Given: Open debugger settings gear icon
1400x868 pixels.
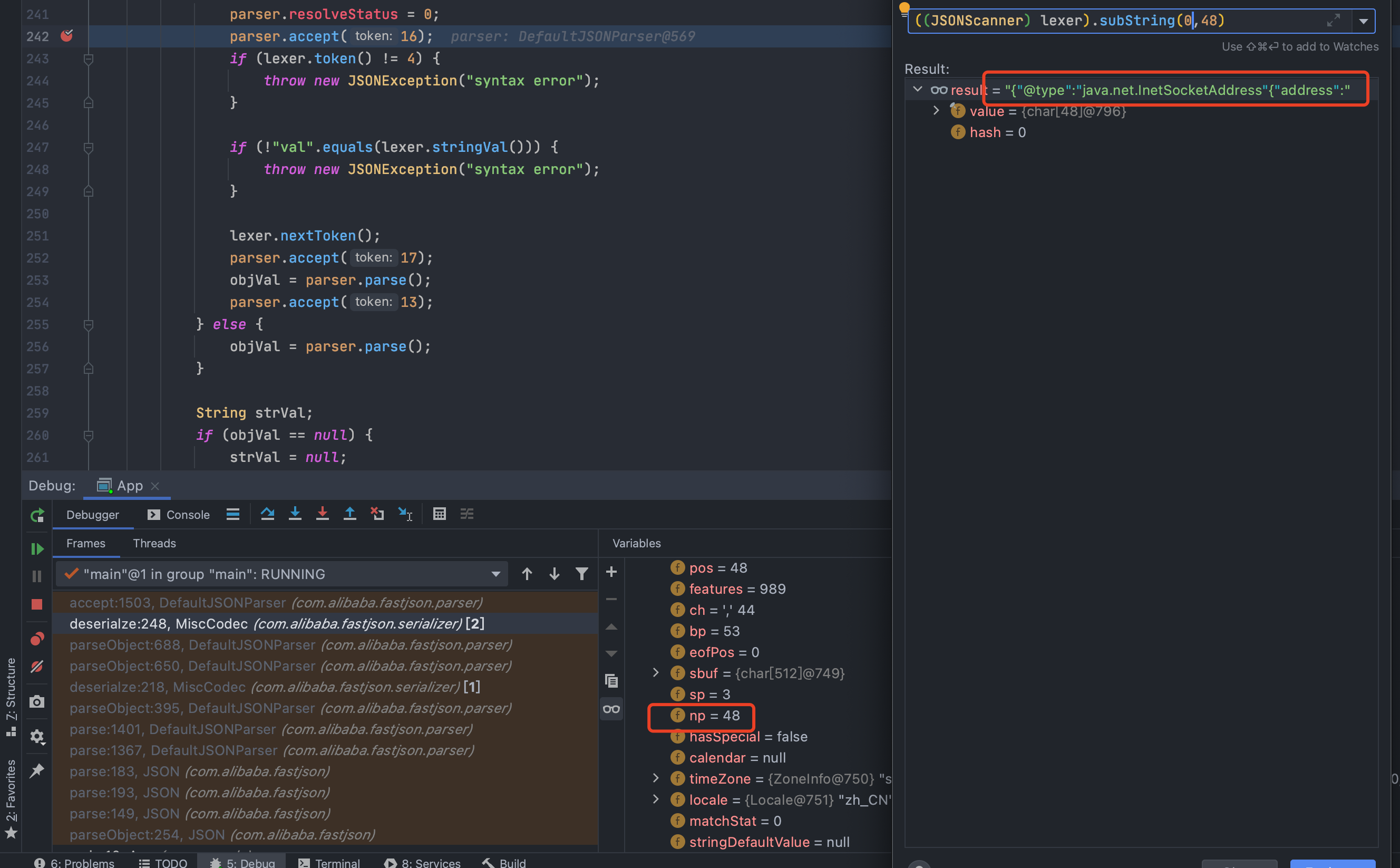Looking at the screenshot, I should coord(37,736).
